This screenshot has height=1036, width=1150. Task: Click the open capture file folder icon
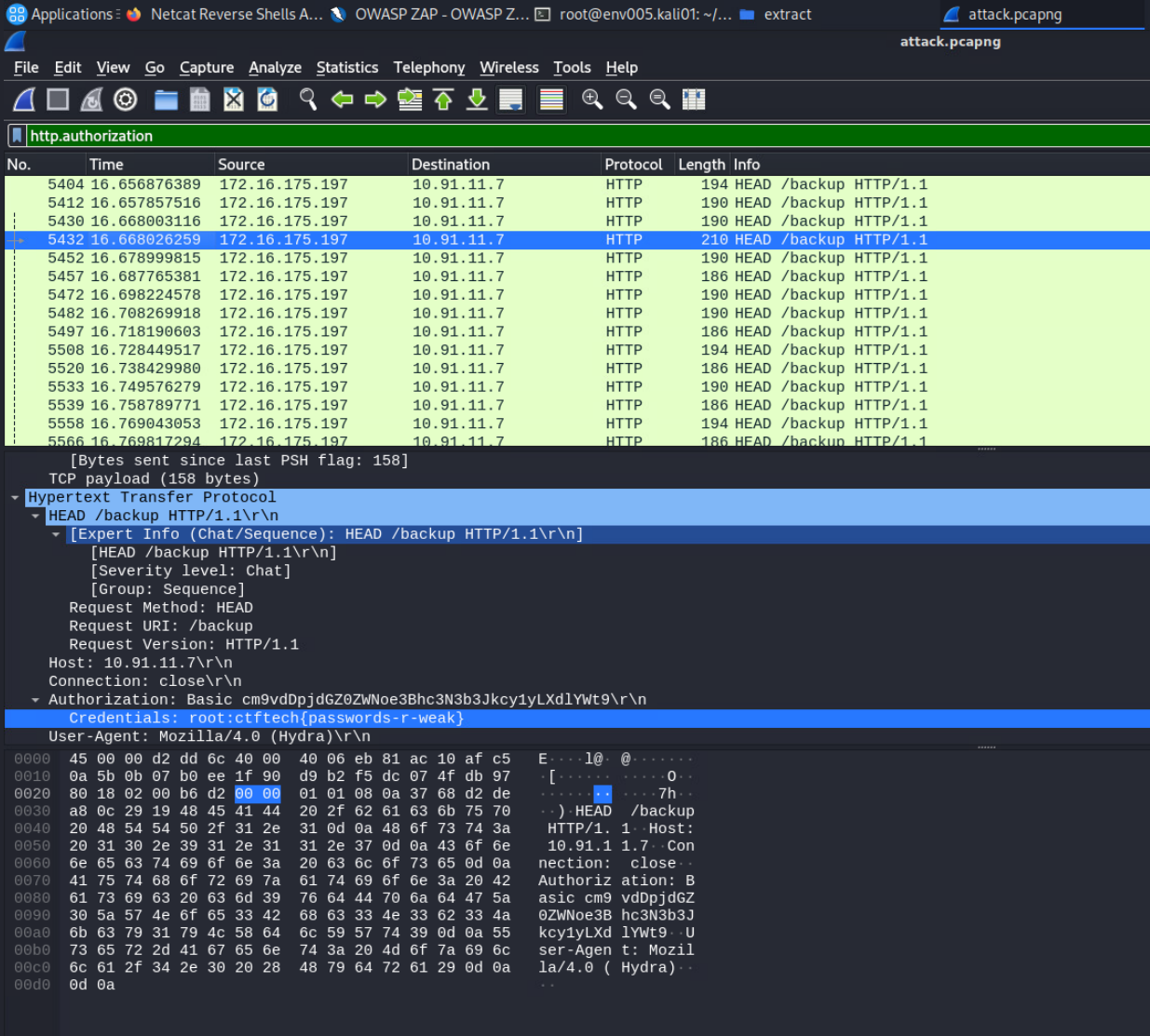tap(166, 100)
